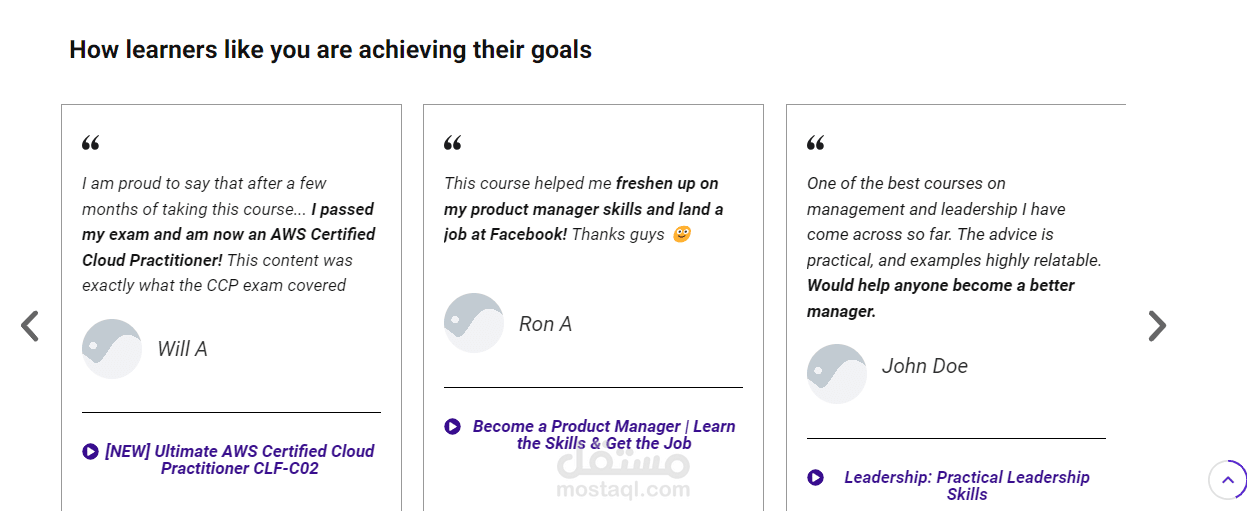The image size is (1247, 511).
Task: Click Will A's avatar picture
Action: [112, 349]
